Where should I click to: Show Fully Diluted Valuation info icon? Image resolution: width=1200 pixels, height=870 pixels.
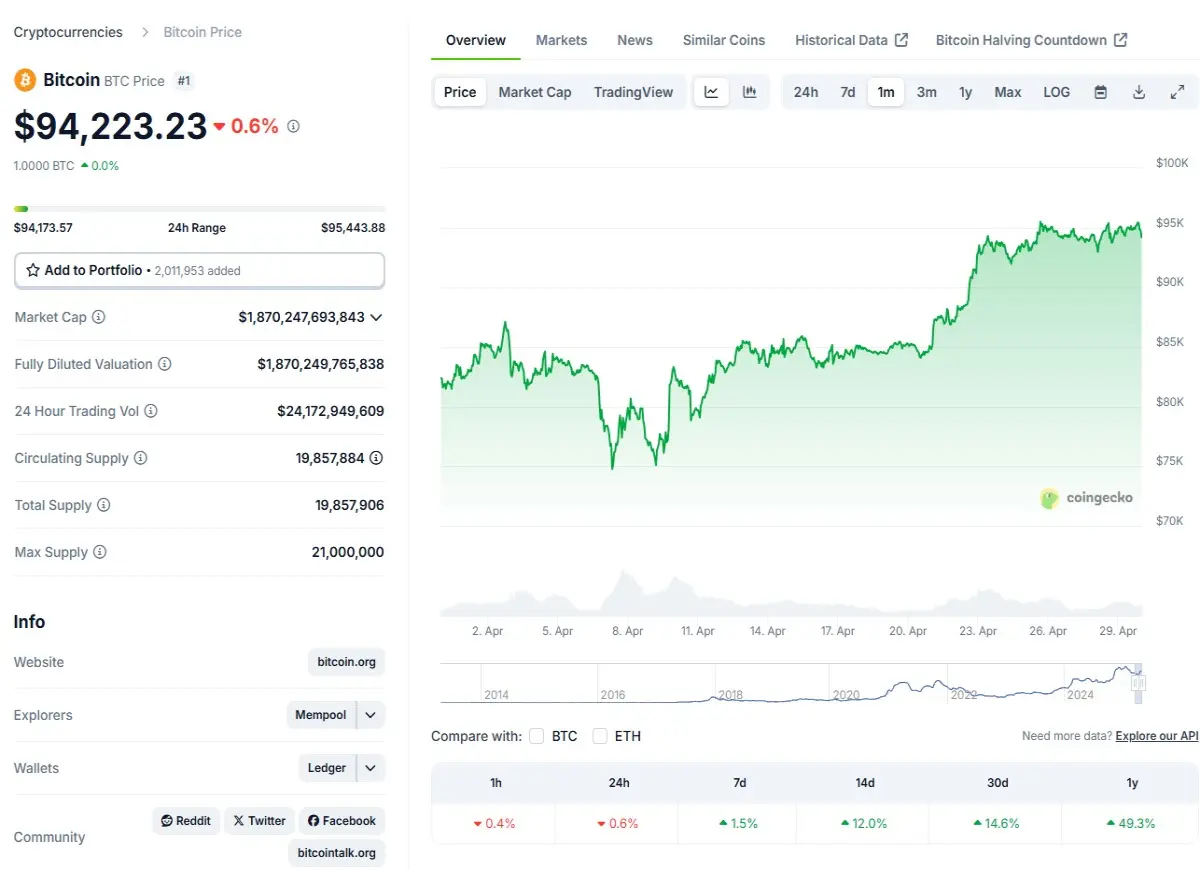[x=165, y=364]
